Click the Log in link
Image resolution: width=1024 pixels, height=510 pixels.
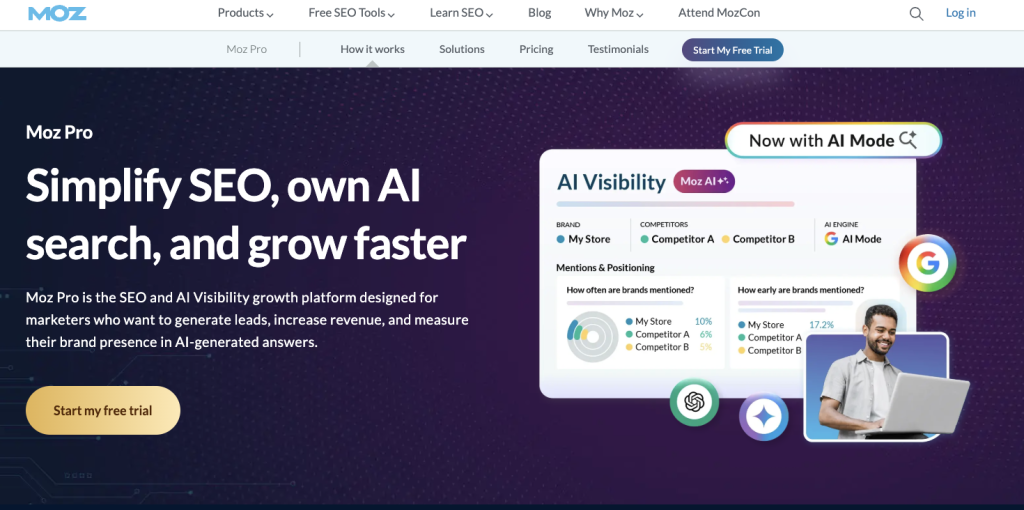[x=961, y=13]
